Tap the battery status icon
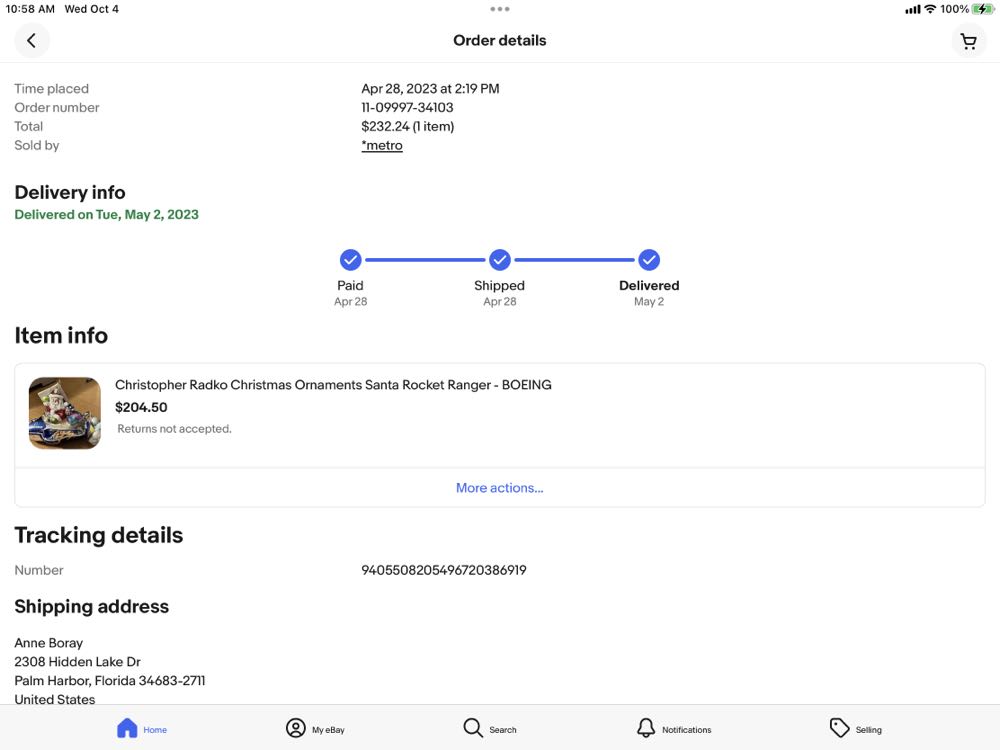Viewport: 1000px width, 750px height. point(983,9)
